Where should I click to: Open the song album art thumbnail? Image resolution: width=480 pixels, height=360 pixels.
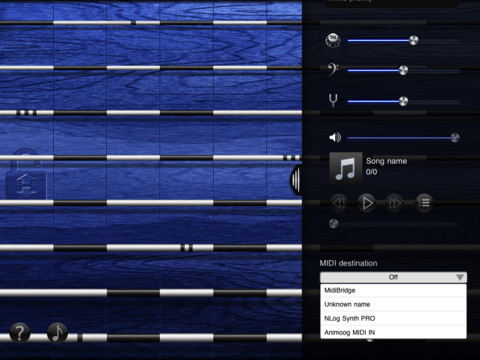click(x=346, y=168)
